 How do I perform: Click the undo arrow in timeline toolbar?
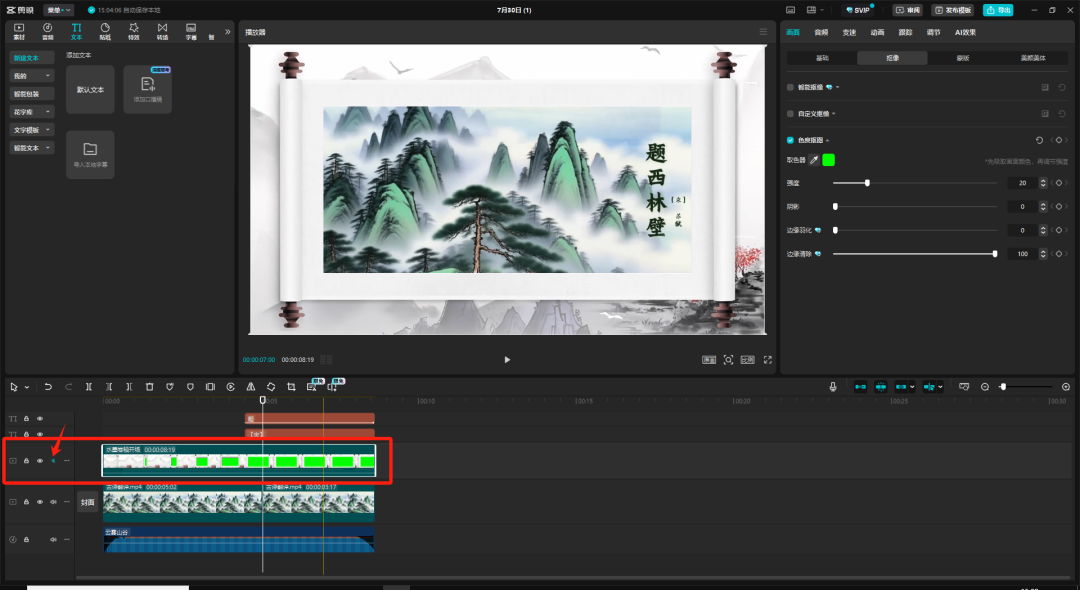(48, 386)
